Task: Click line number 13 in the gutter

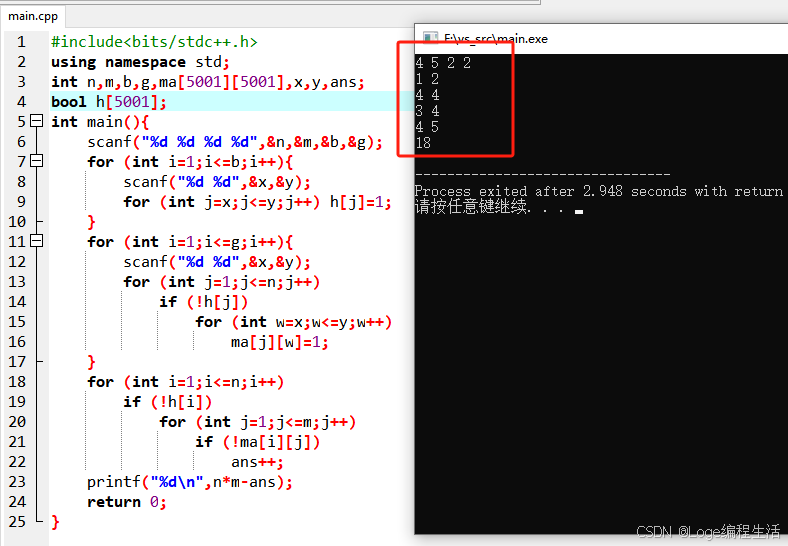Action: [x=17, y=282]
